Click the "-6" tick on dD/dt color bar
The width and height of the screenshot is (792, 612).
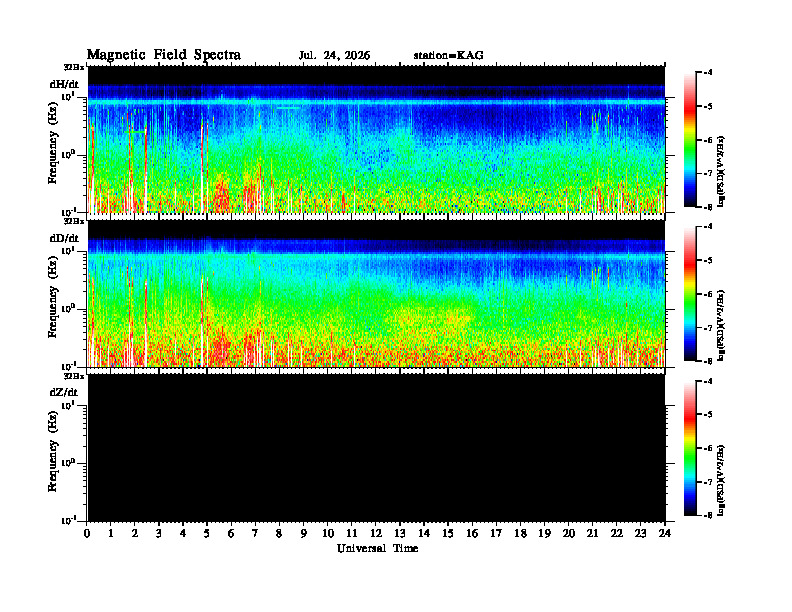point(708,294)
